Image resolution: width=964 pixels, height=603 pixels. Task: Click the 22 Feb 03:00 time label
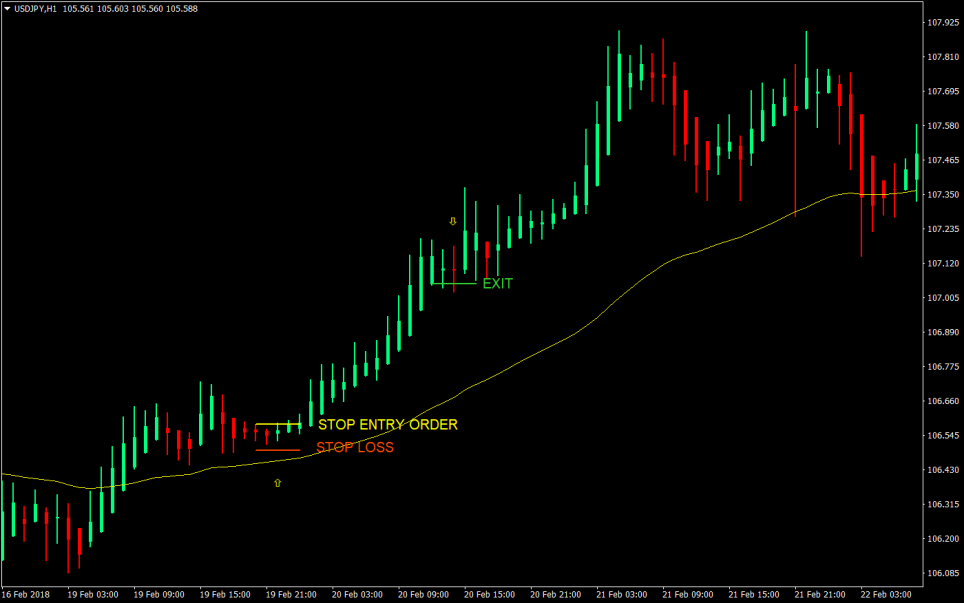[x=886, y=595]
